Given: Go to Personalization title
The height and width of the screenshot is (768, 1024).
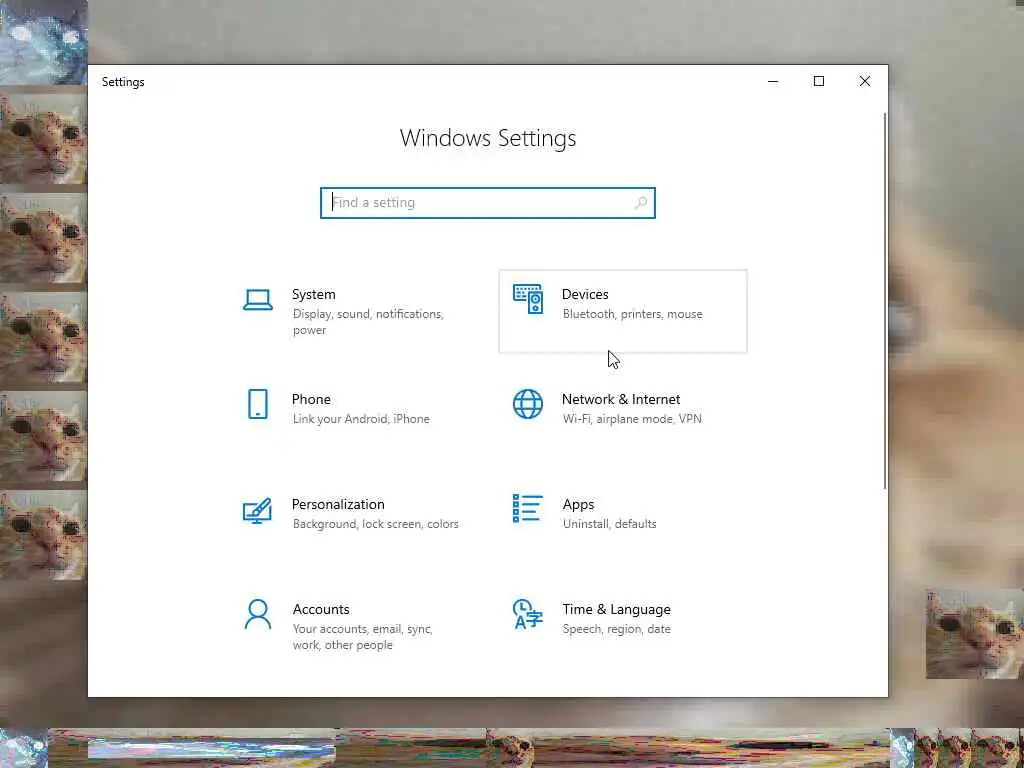Looking at the screenshot, I should click(338, 504).
